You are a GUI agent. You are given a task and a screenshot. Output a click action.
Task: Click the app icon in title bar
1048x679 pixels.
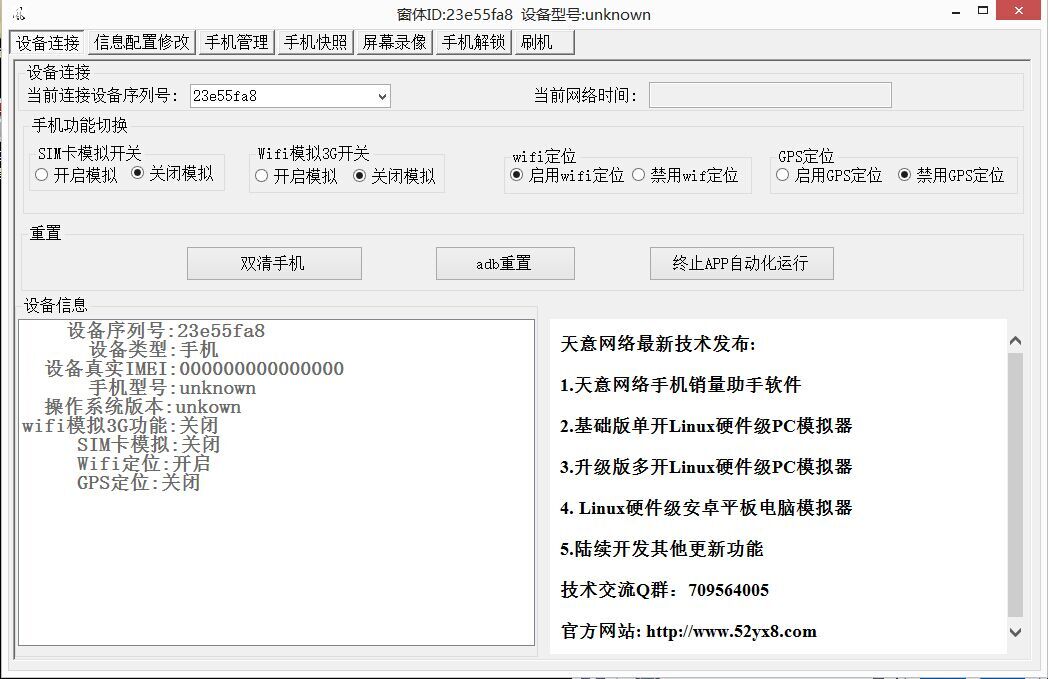(18, 14)
